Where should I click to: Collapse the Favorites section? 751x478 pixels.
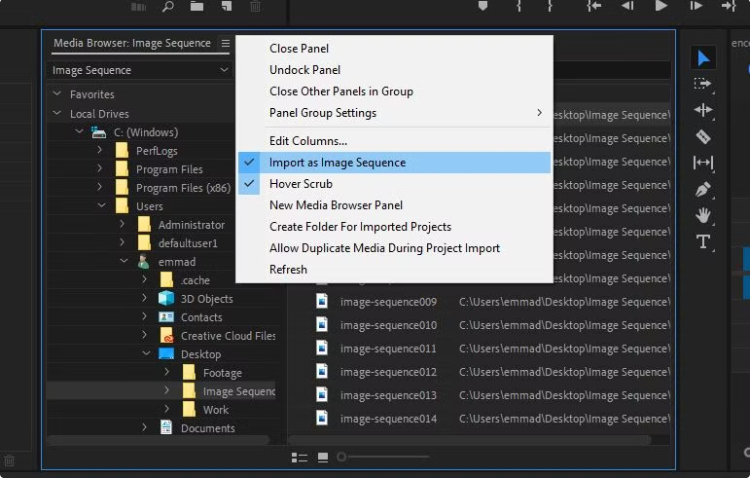pos(57,94)
